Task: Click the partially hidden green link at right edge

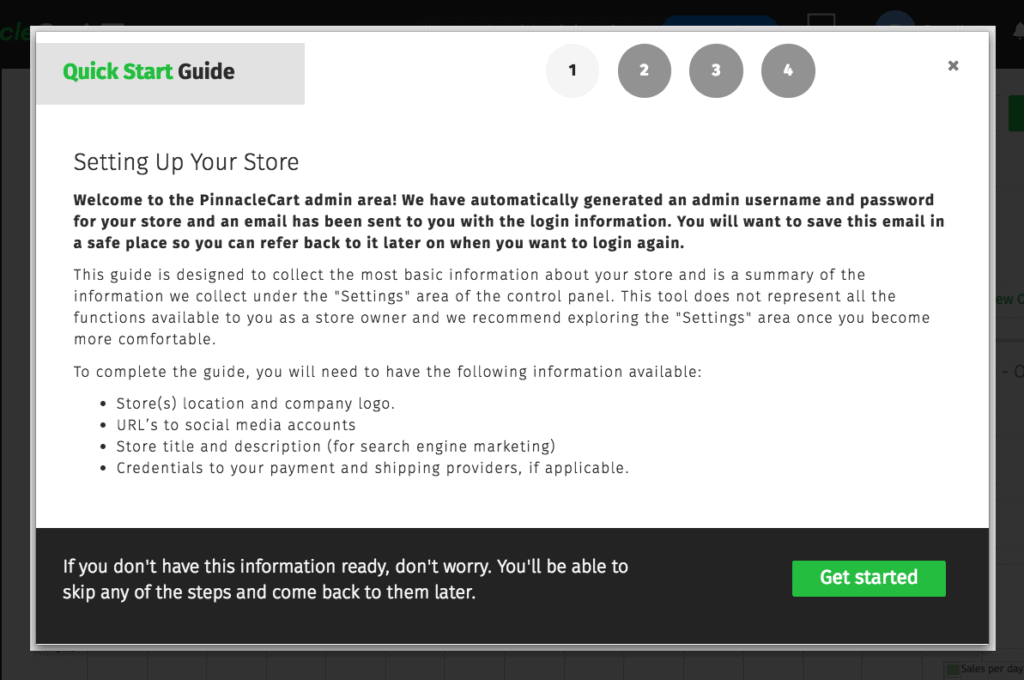Action: point(1010,299)
